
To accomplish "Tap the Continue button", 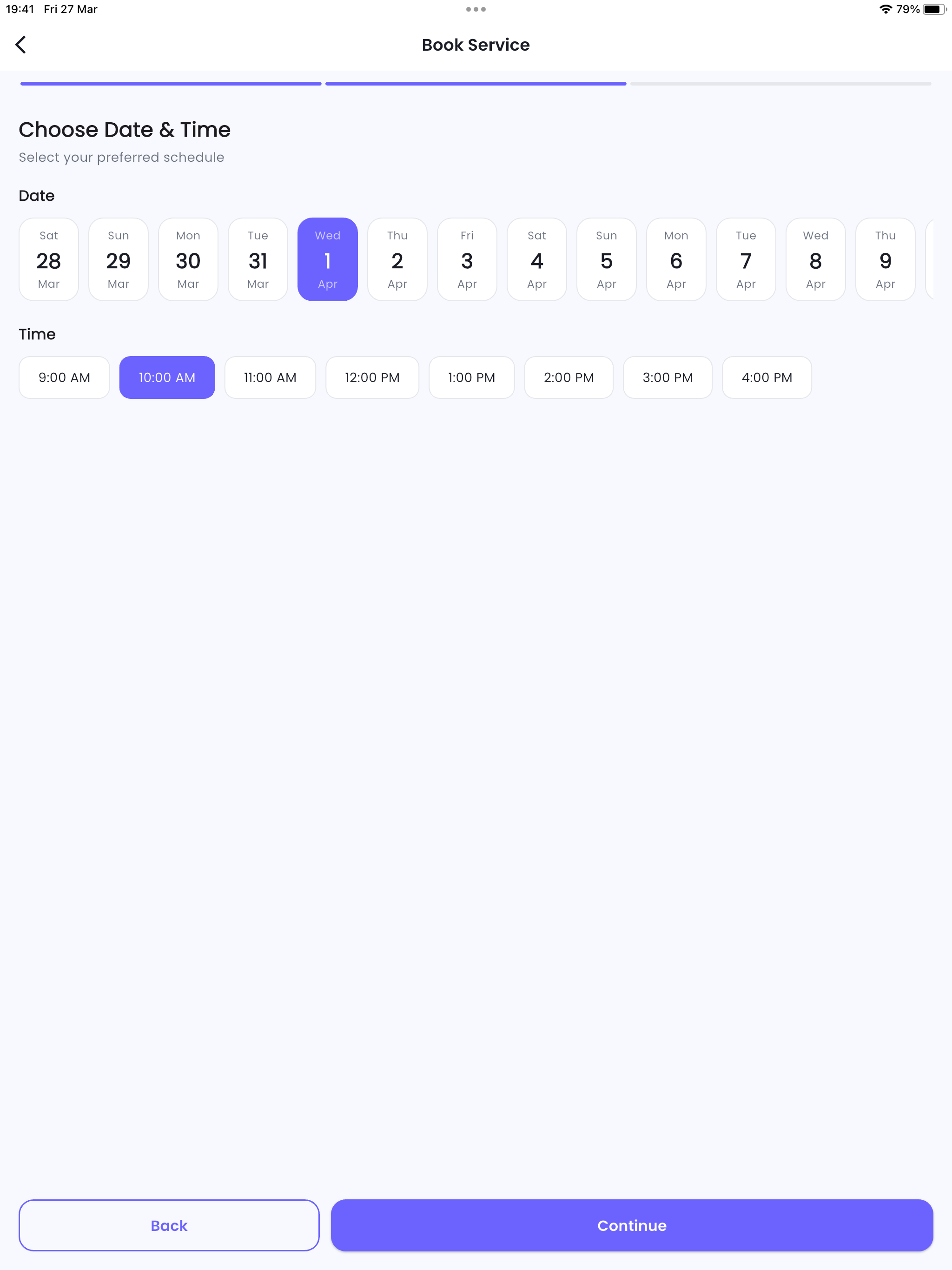I will [632, 1225].
